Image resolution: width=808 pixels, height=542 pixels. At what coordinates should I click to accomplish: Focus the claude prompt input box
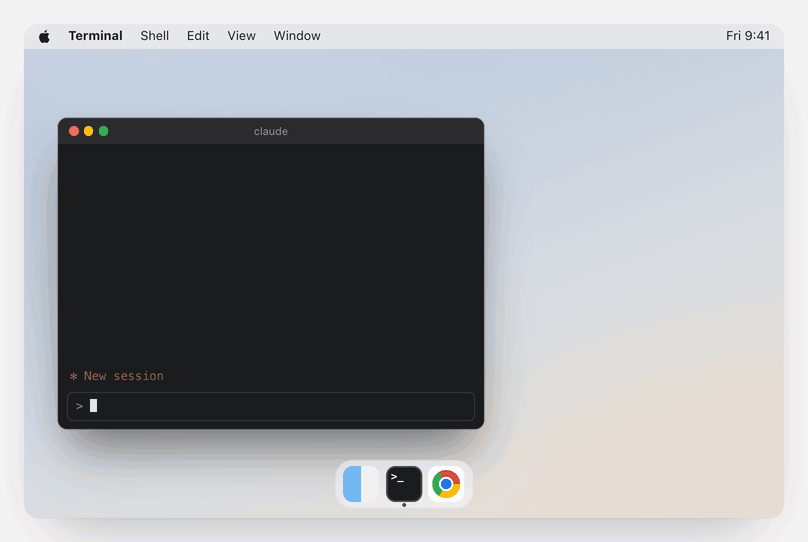pos(271,406)
